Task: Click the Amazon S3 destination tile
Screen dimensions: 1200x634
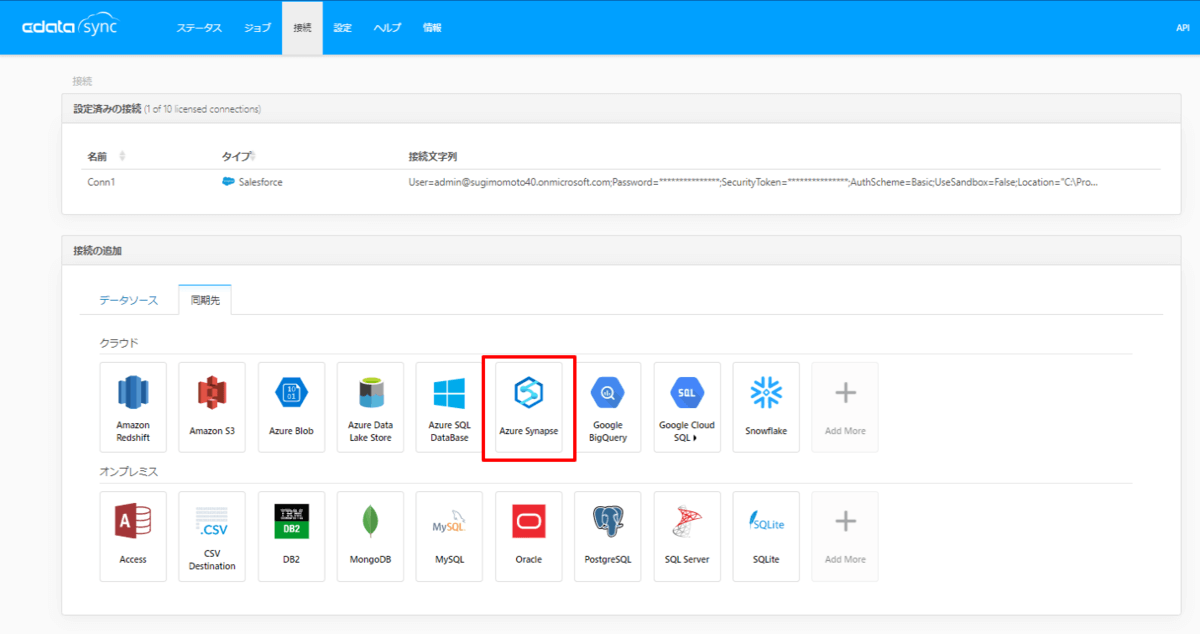Action: [212, 406]
